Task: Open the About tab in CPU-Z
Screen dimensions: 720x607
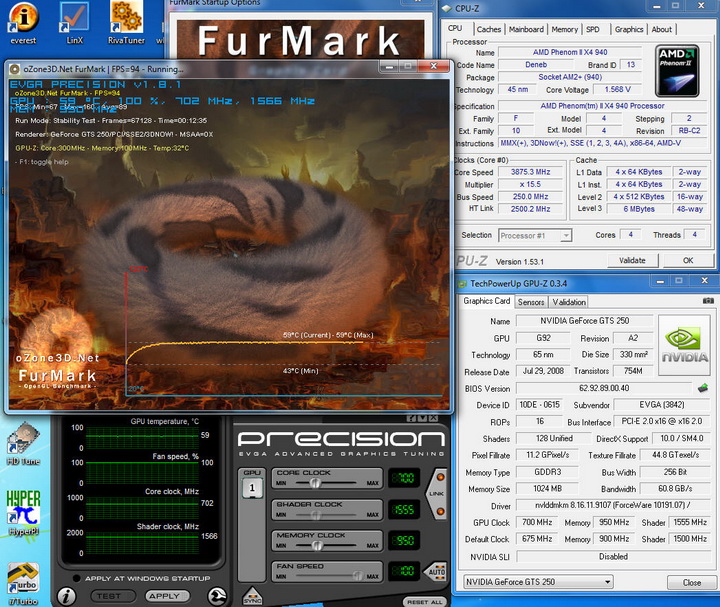Action: [662, 29]
